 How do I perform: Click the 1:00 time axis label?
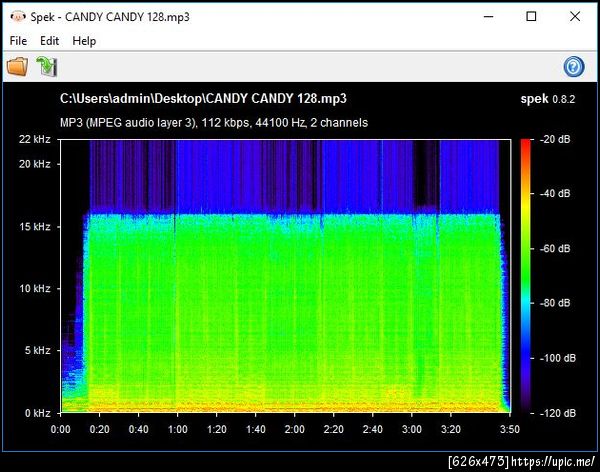tap(178, 429)
